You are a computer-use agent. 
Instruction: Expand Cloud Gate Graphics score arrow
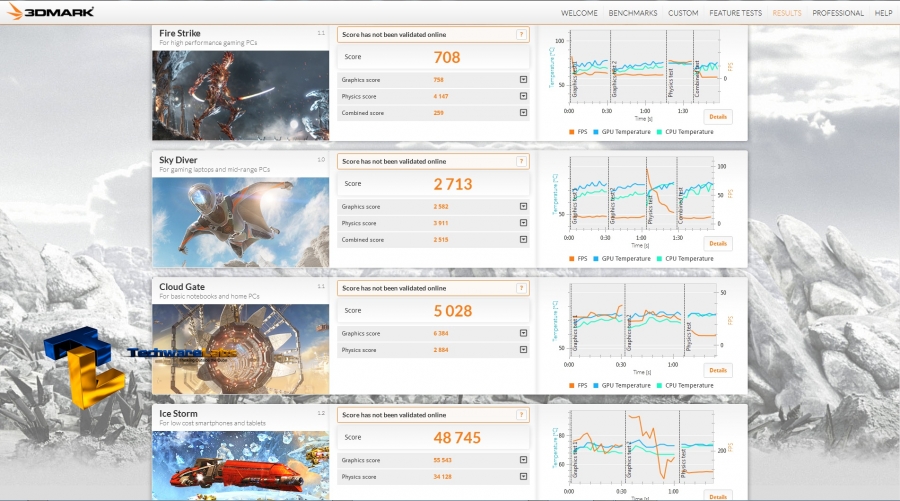[x=523, y=333]
